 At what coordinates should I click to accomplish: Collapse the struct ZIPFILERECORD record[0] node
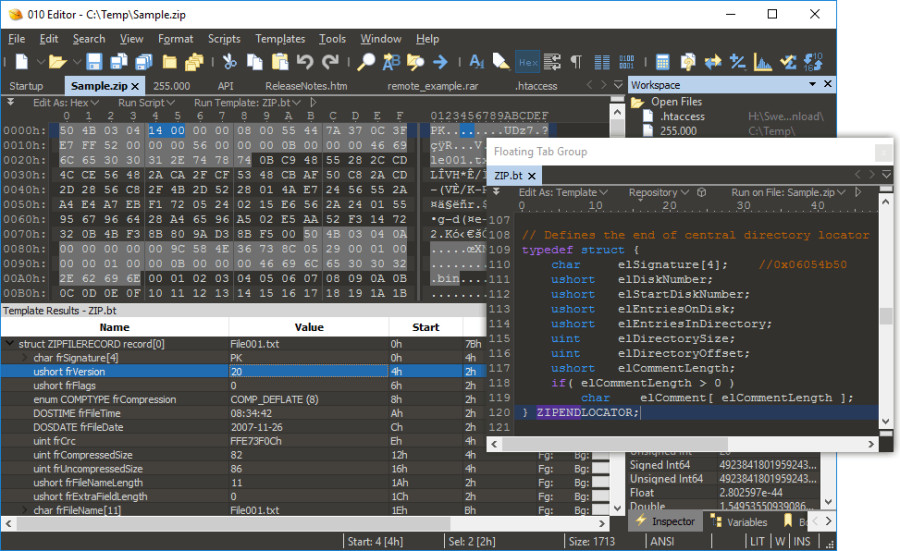click(x=10, y=343)
